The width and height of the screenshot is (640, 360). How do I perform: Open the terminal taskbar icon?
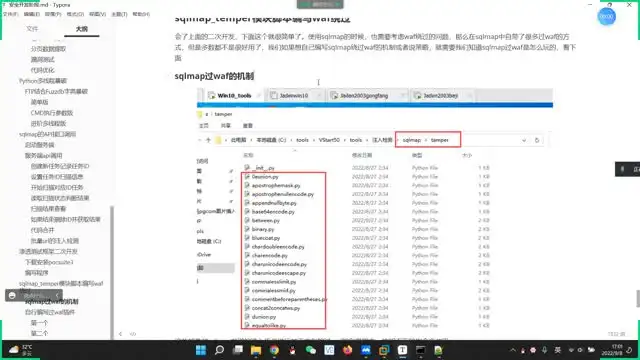[420, 350]
